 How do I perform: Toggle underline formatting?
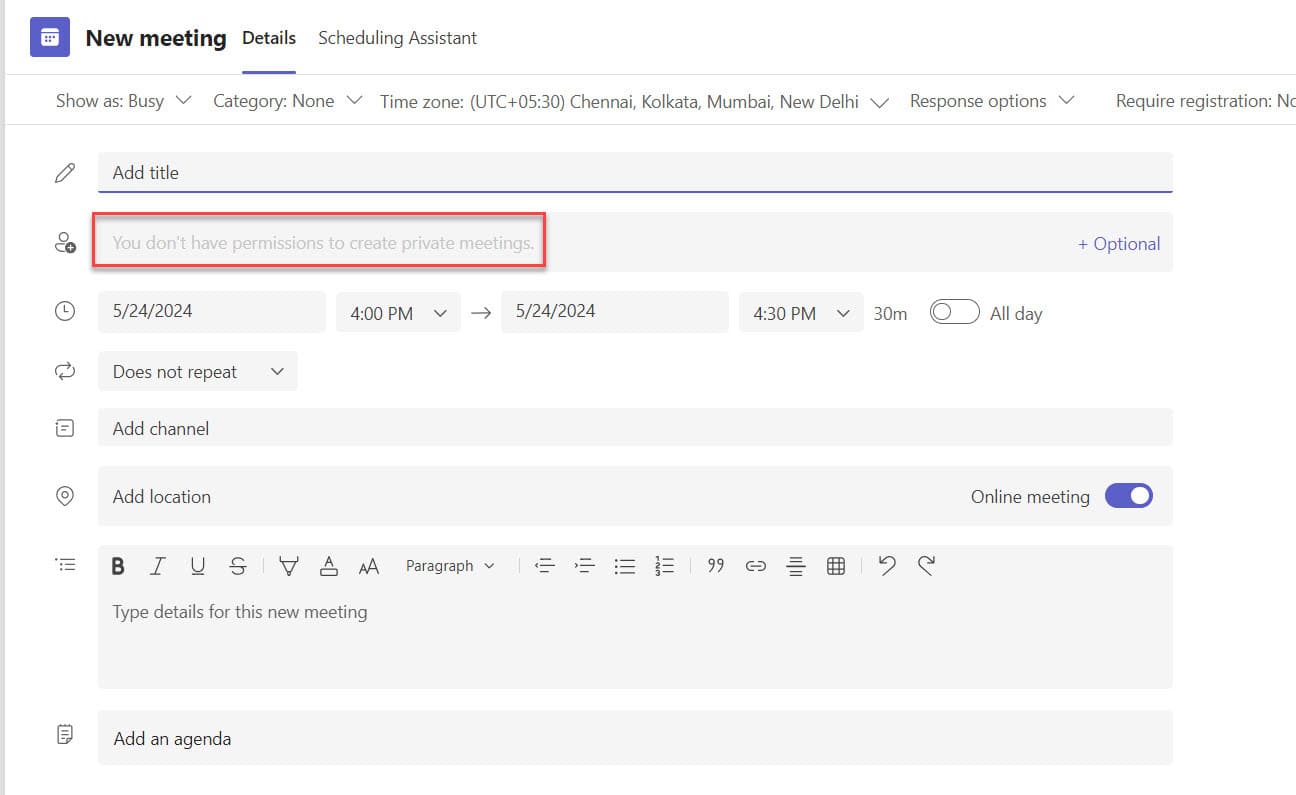click(198, 566)
